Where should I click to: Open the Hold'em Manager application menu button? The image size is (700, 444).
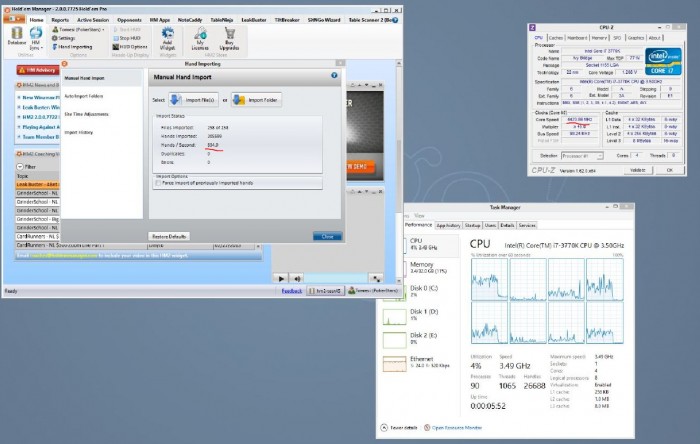(x=14, y=19)
